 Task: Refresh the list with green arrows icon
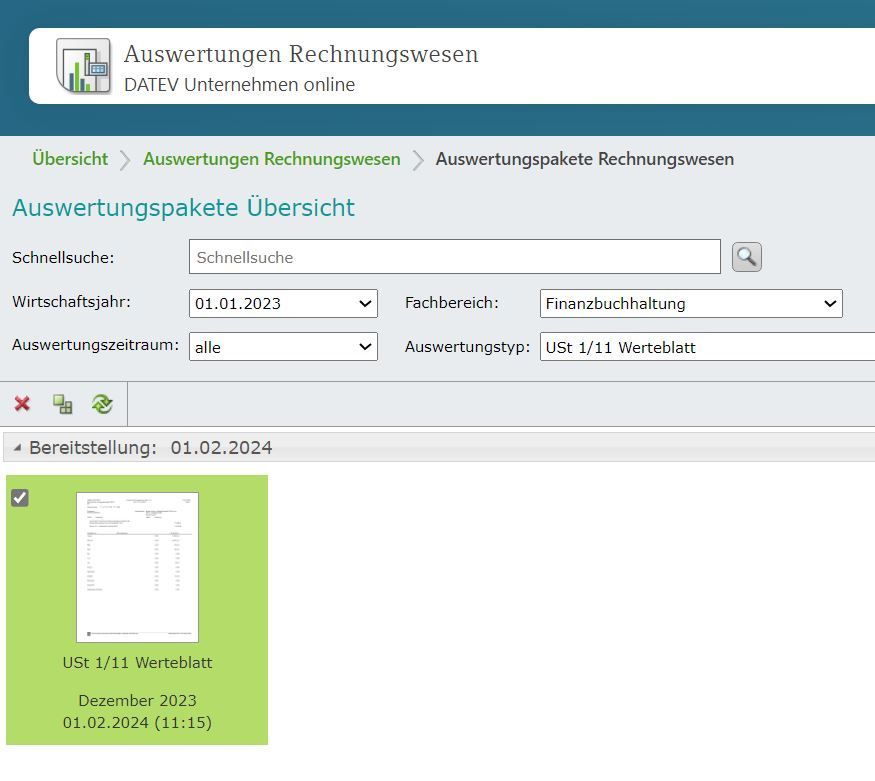102,404
